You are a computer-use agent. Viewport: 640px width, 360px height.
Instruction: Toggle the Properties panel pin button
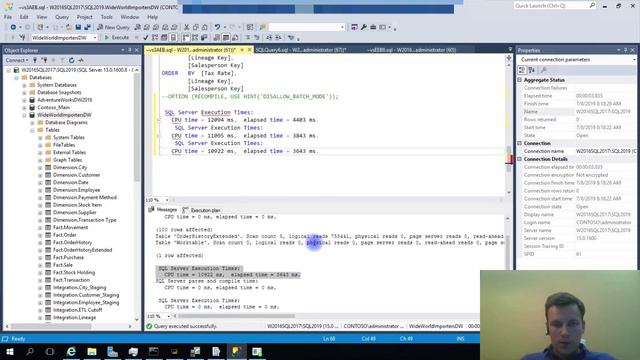click(625, 50)
